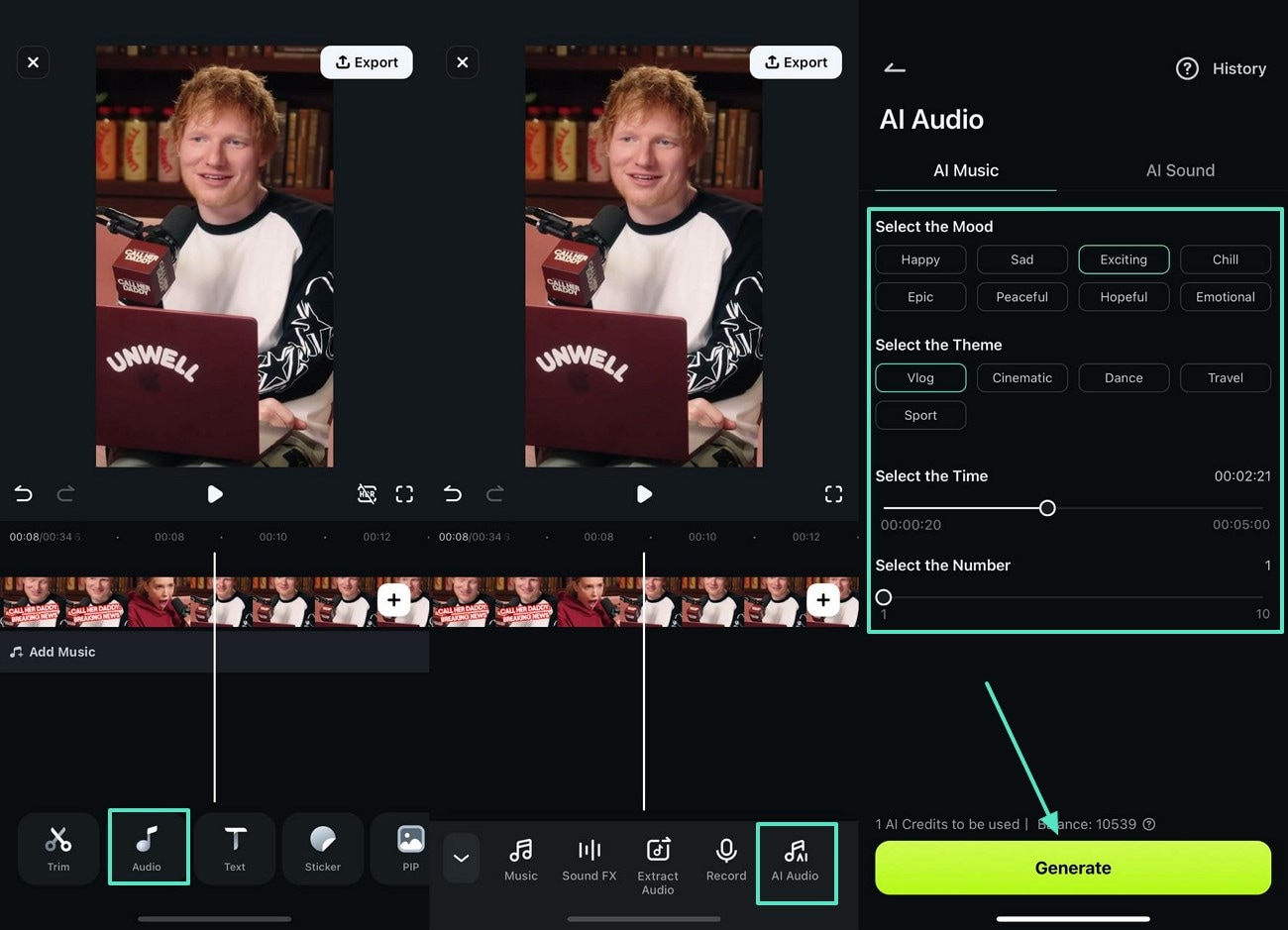1288x930 pixels.
Task: Select the Sad mood
Action: tap(1022, 259)
